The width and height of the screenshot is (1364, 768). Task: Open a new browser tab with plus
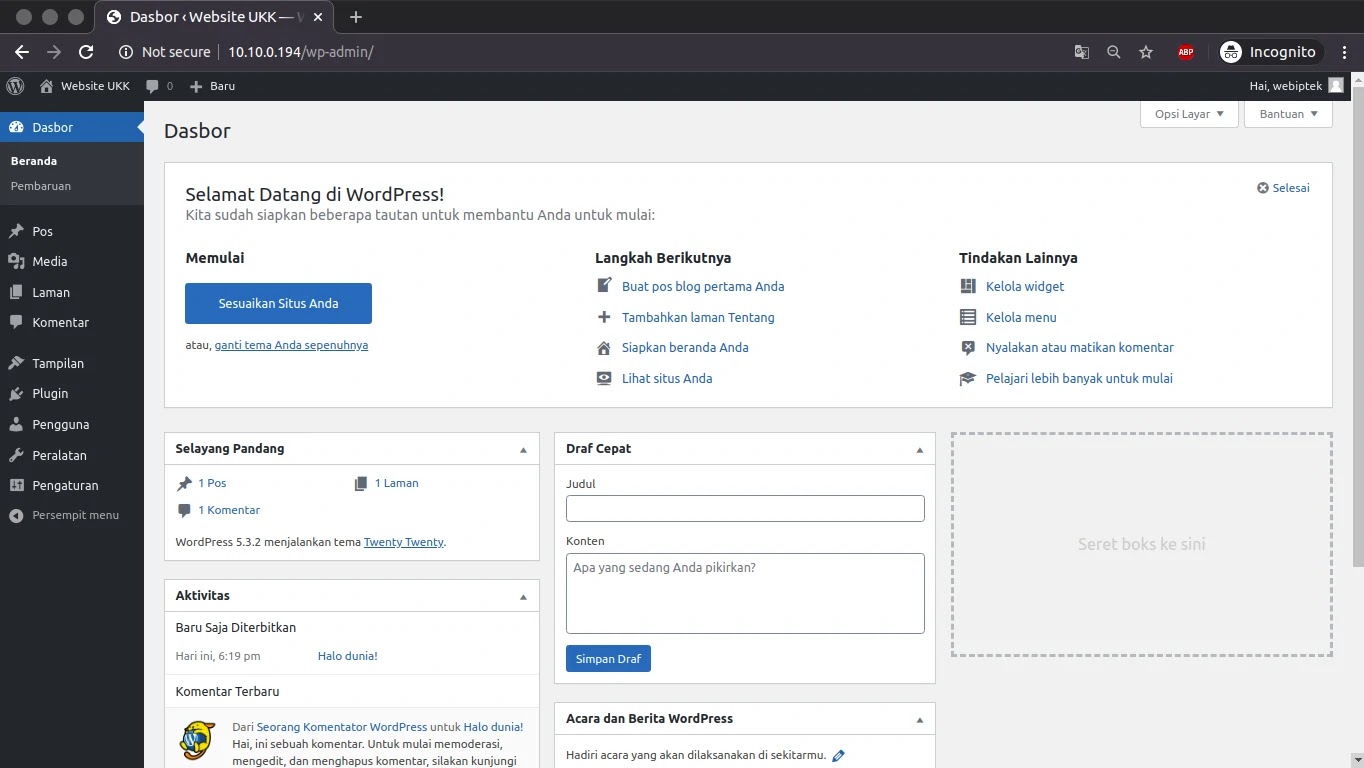(x=356, y=17)
